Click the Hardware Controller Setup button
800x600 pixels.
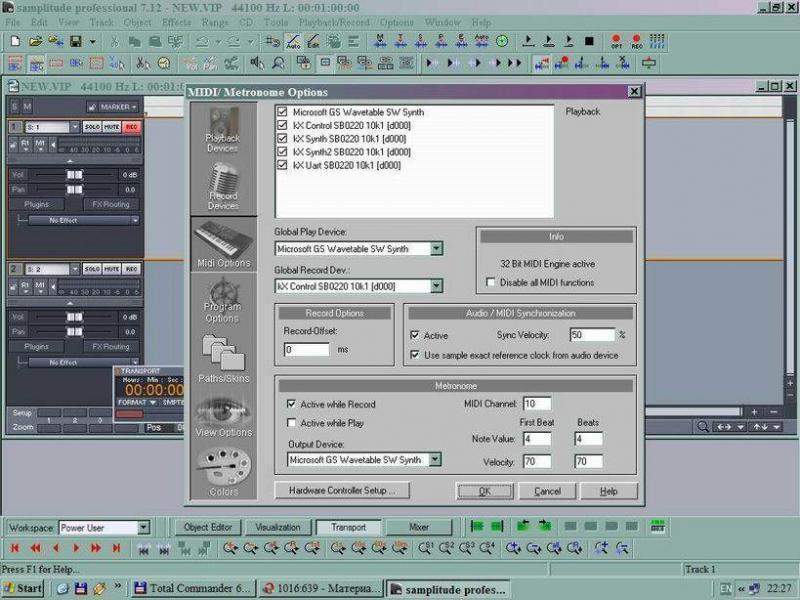coord(341,491)
